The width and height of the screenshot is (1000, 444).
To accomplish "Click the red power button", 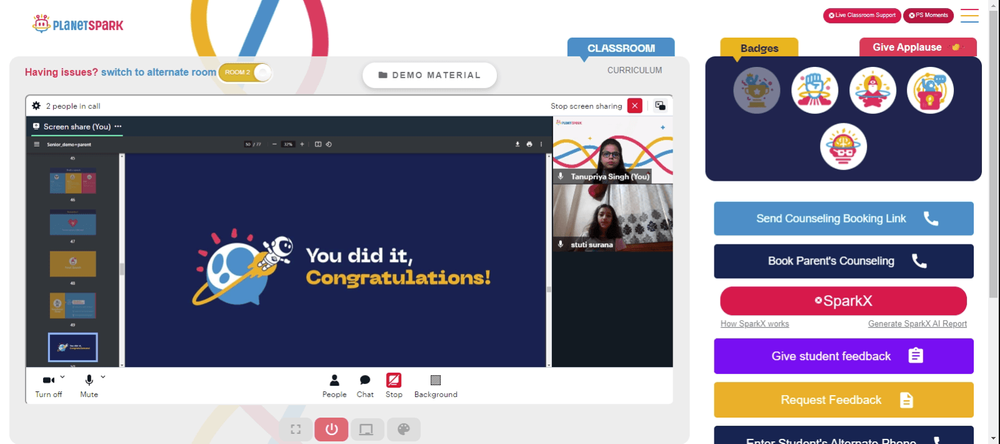I will (x=332, y=429).
